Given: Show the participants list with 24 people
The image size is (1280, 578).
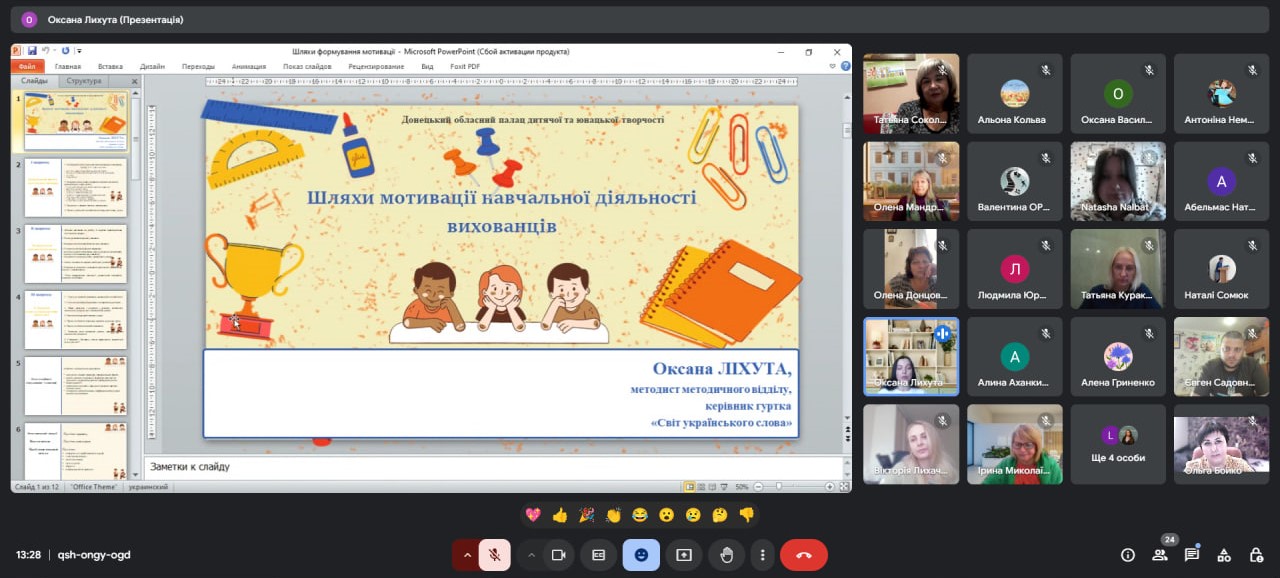Looking at the screenshot, I should click(x=1160, y=555).
